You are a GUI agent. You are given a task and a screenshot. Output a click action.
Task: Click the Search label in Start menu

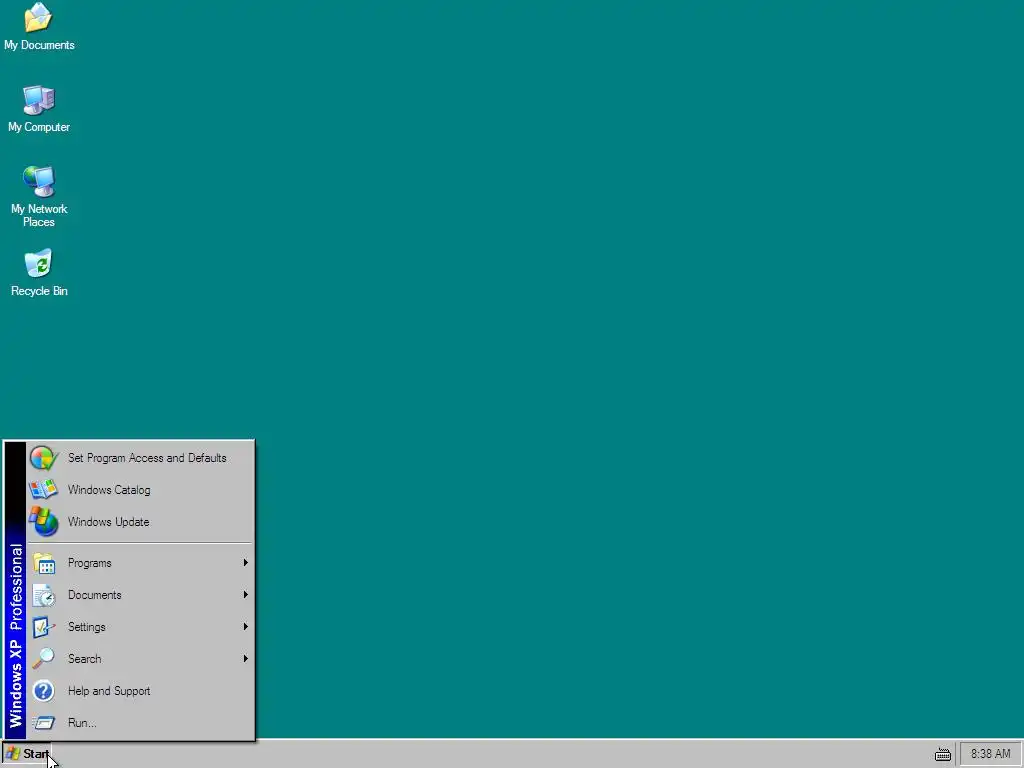click(85, 659)
